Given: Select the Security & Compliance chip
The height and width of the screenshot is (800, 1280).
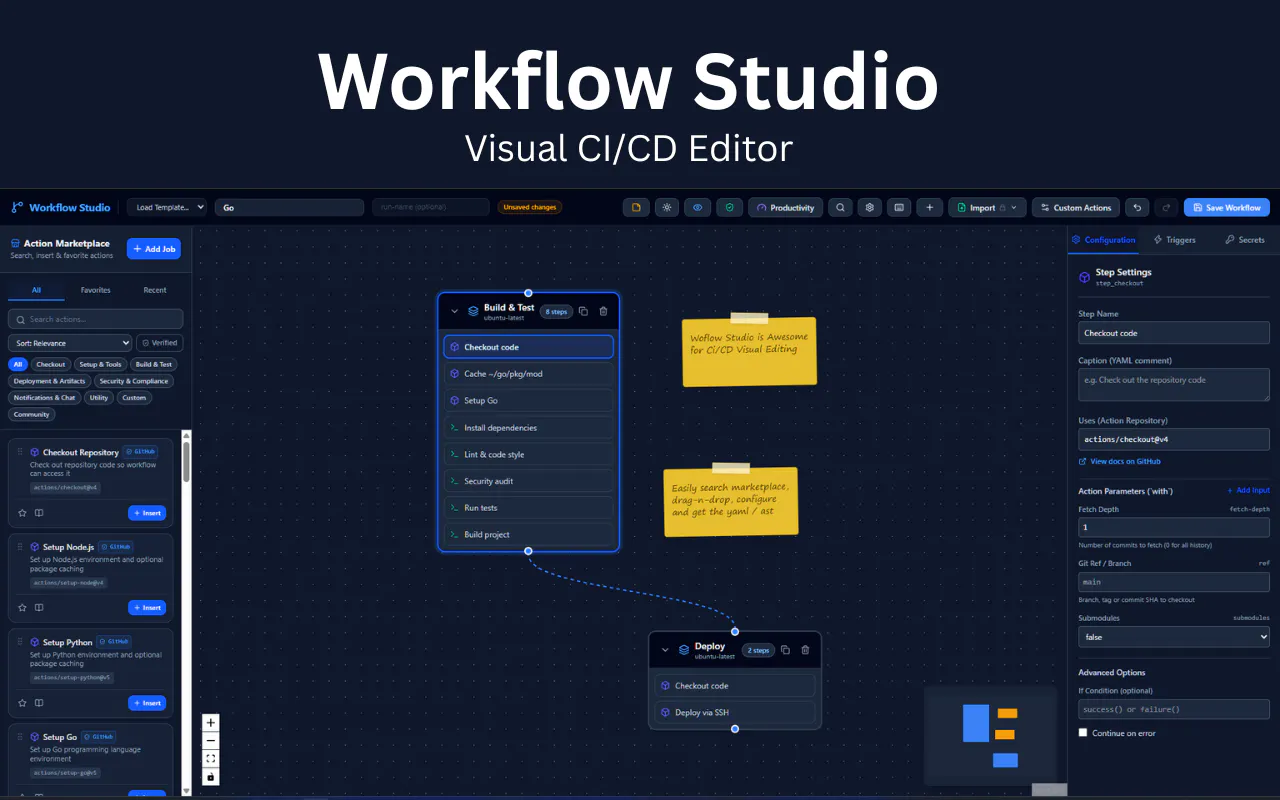Looking at the screenshot, I should point(134,381).
